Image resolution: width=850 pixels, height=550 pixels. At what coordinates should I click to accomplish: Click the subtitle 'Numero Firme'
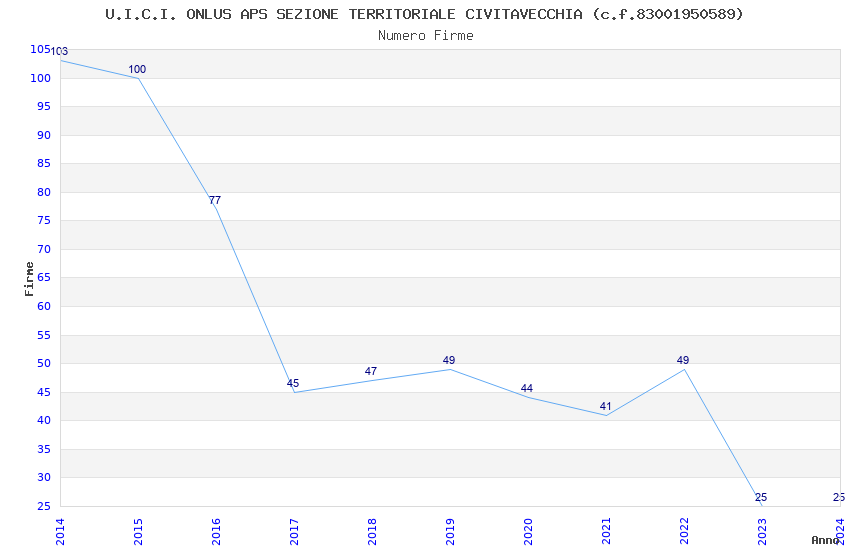click(x=426, y=36)
